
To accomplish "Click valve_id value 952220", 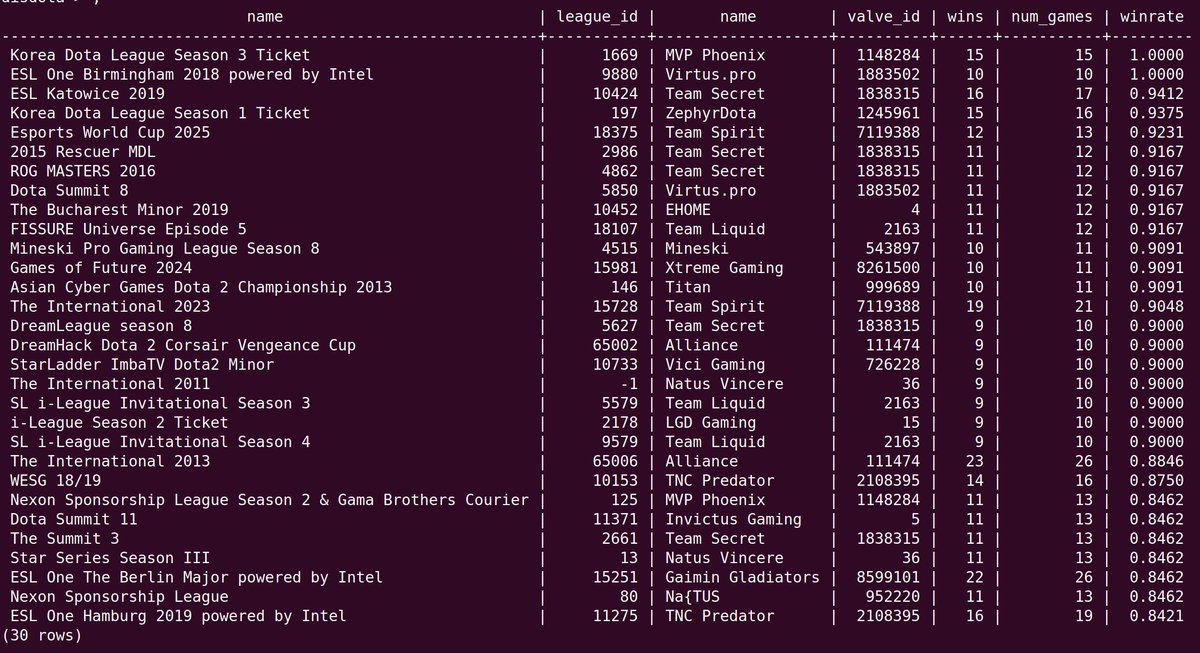I will tap(892, 597).
